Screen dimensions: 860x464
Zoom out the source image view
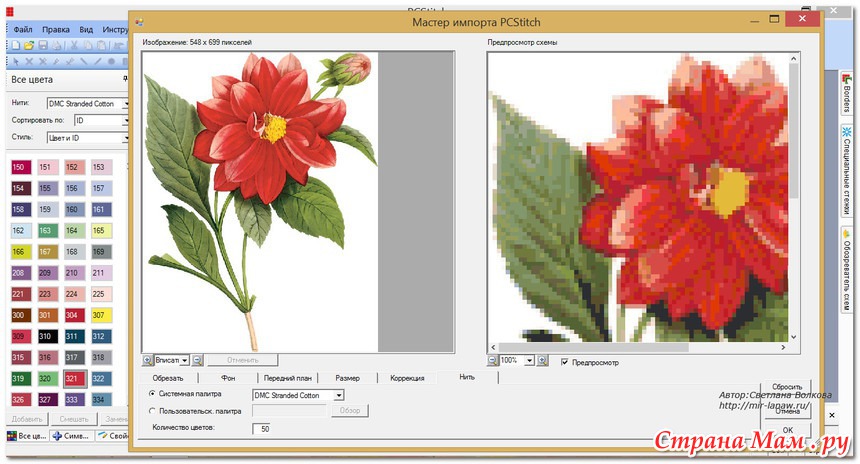[198, 360]
